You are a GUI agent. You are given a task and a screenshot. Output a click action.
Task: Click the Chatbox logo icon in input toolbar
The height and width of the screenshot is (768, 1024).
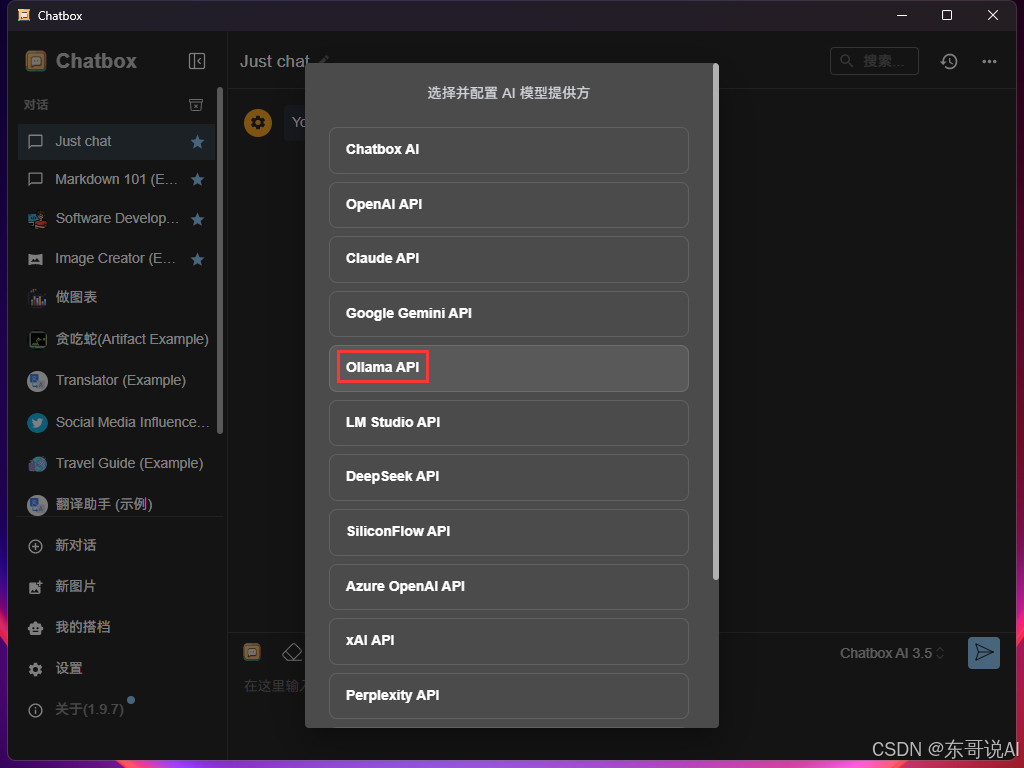pos(252,652)
